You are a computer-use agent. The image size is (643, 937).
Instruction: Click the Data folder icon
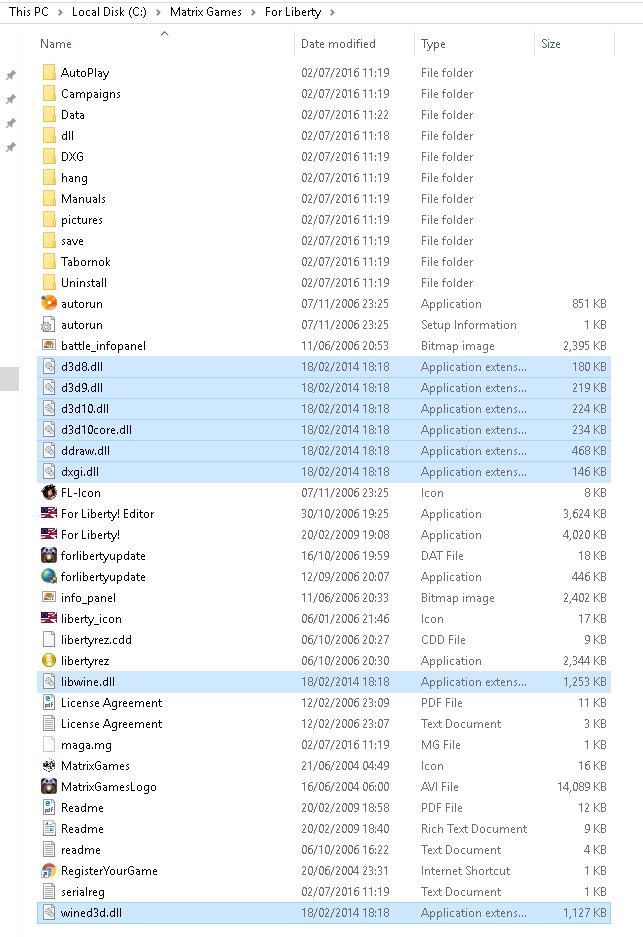coord(49,114)
